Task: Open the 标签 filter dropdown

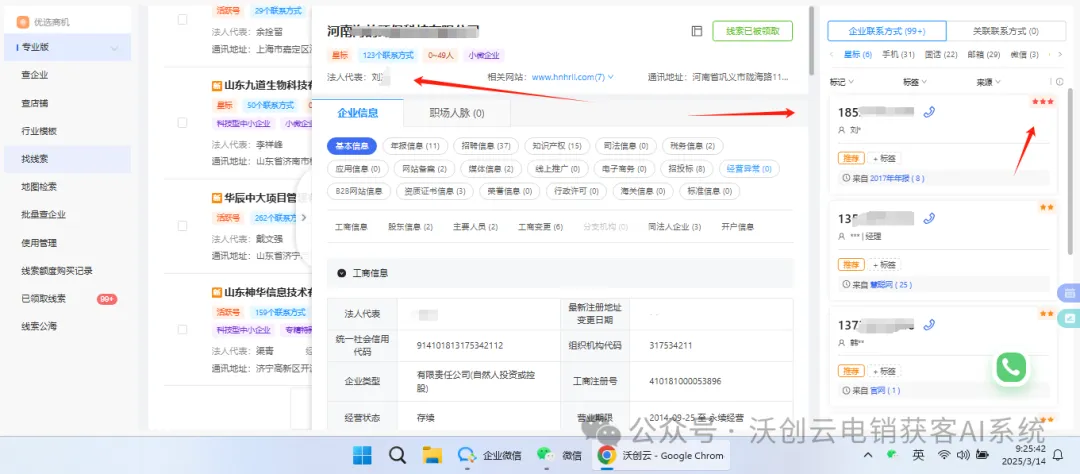Action: tap(915, 82)
